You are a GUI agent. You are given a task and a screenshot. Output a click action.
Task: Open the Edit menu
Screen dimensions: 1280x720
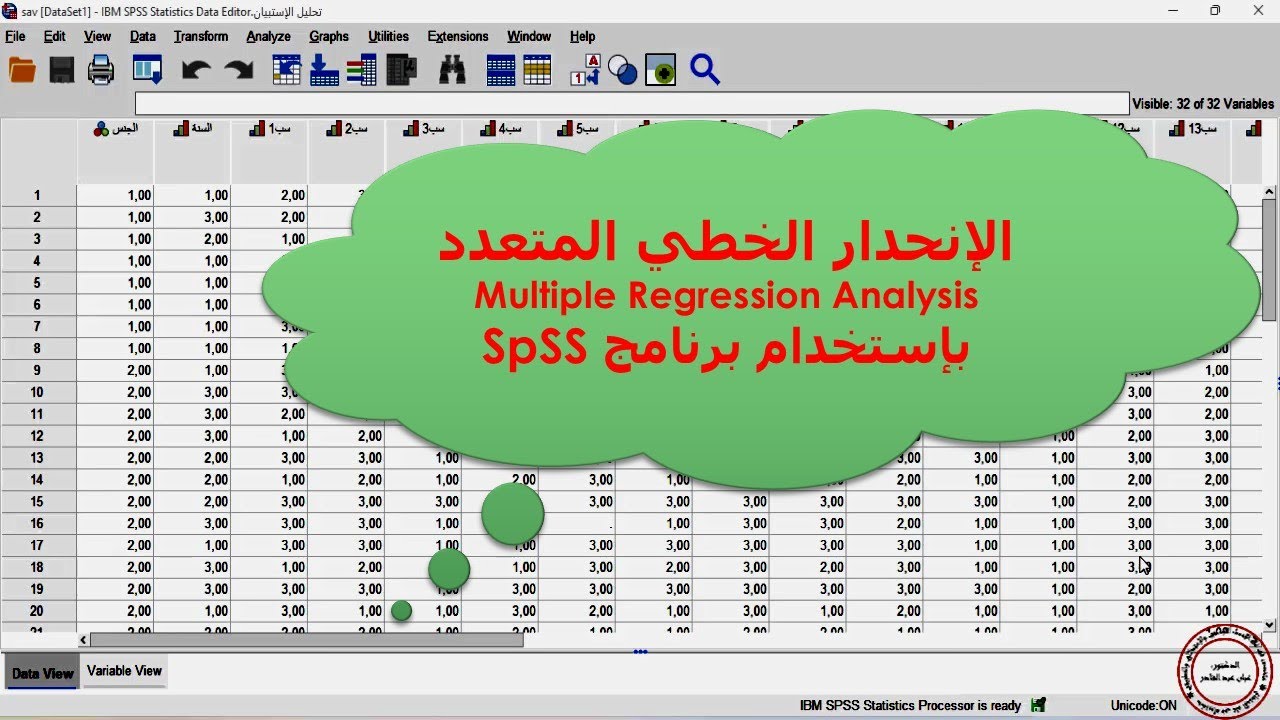[x=55, y=36]
